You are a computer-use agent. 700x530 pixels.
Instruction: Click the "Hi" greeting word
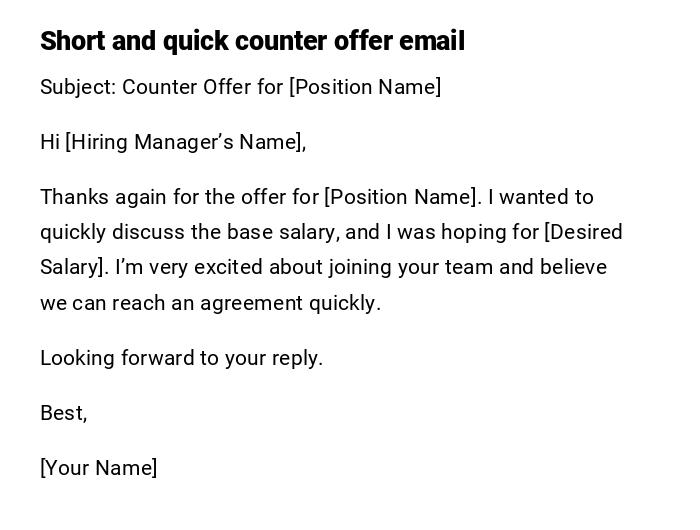click(x=50, y=142)
